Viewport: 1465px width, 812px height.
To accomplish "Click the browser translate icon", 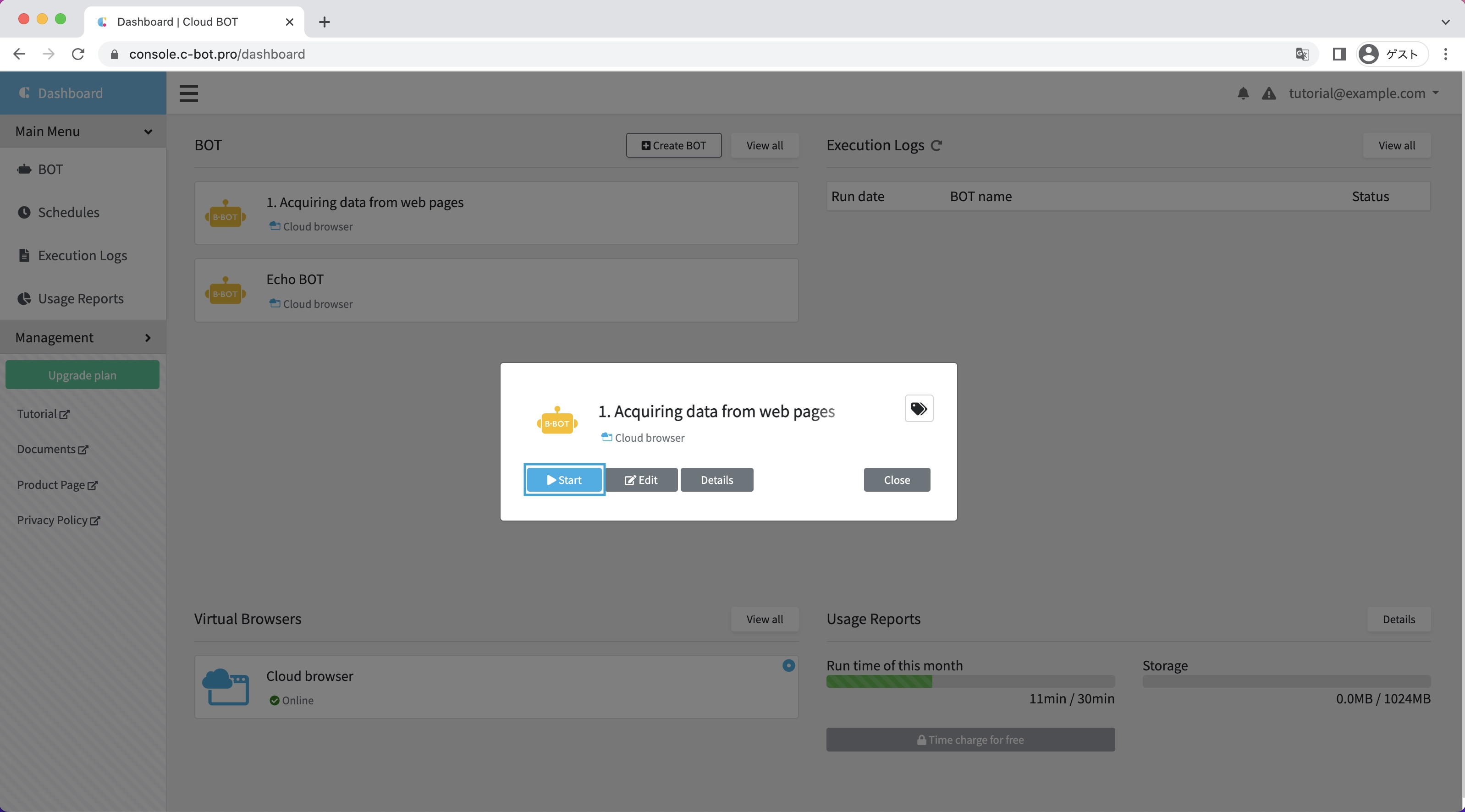I will click(1302, 54).
